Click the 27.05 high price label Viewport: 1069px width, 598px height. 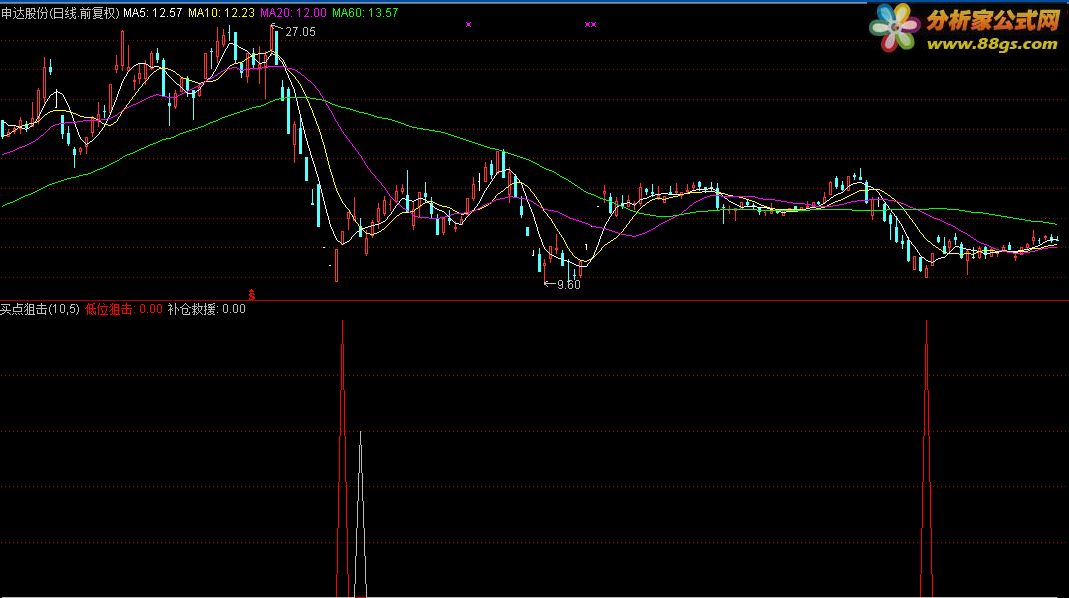coord(300,32)
